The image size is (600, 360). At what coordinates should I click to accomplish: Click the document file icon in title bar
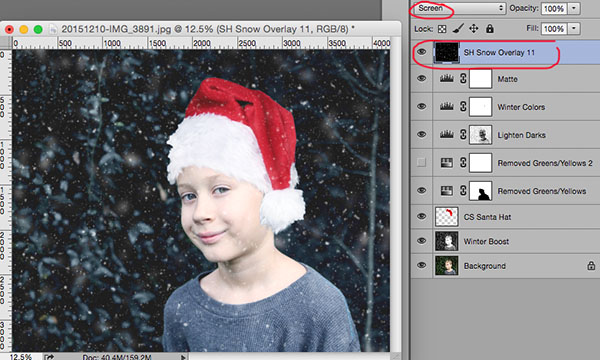(53, 29)
